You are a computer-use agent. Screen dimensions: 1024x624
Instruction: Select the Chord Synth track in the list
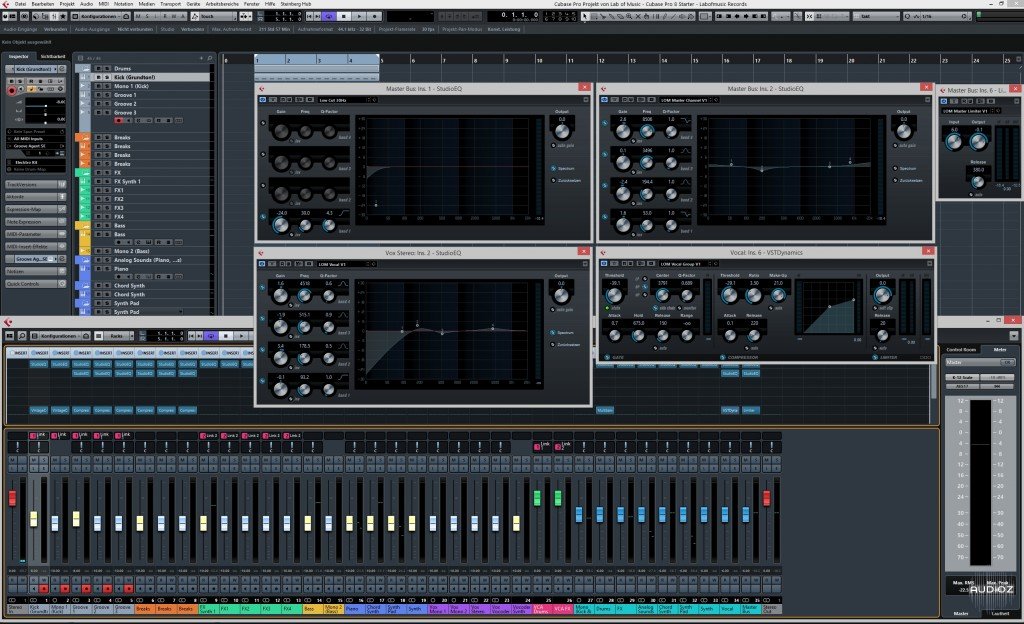128,286
